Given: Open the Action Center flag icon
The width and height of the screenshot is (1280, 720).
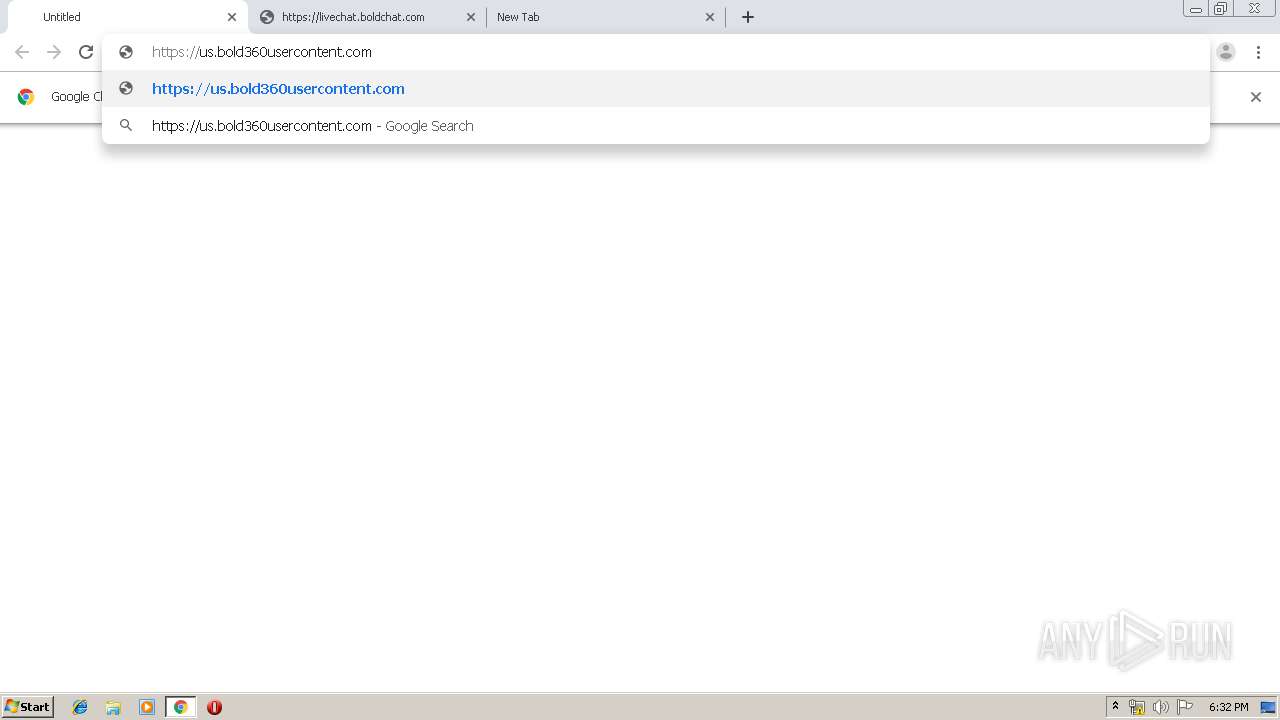Looking at the screenshot, I should click(1185, 707).
